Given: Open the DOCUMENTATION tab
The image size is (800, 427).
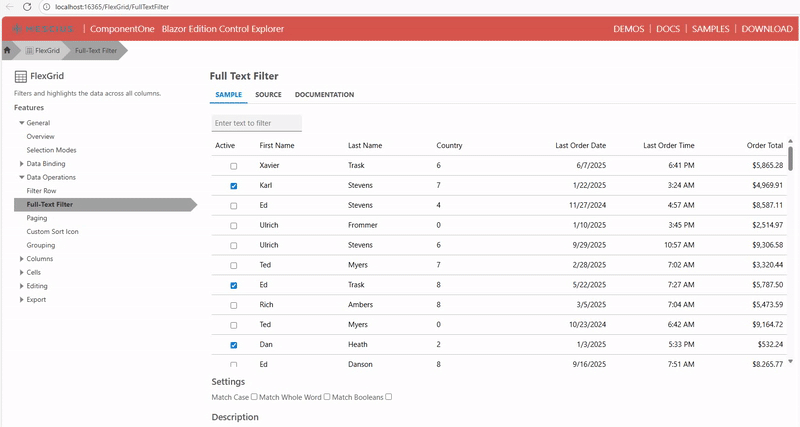Looking at the screenshot, I should (x=324, y=95).
